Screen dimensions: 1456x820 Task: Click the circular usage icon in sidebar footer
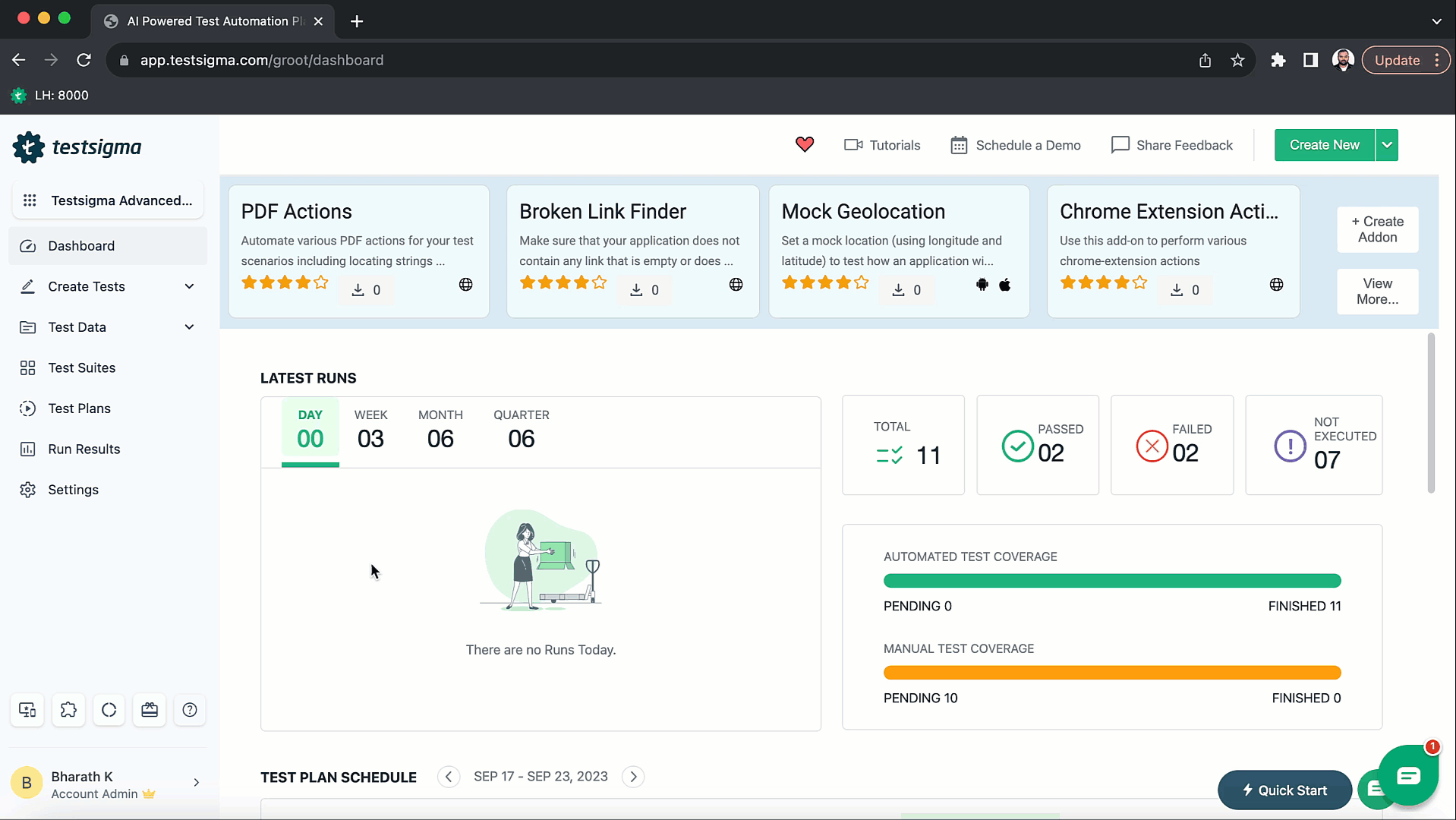coord(109,710)
